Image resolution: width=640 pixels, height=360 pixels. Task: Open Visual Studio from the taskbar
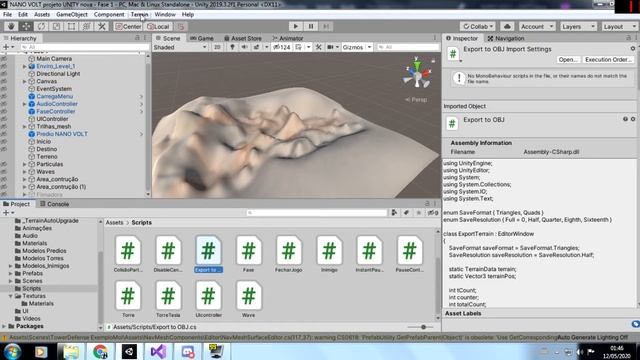point(159,351)
